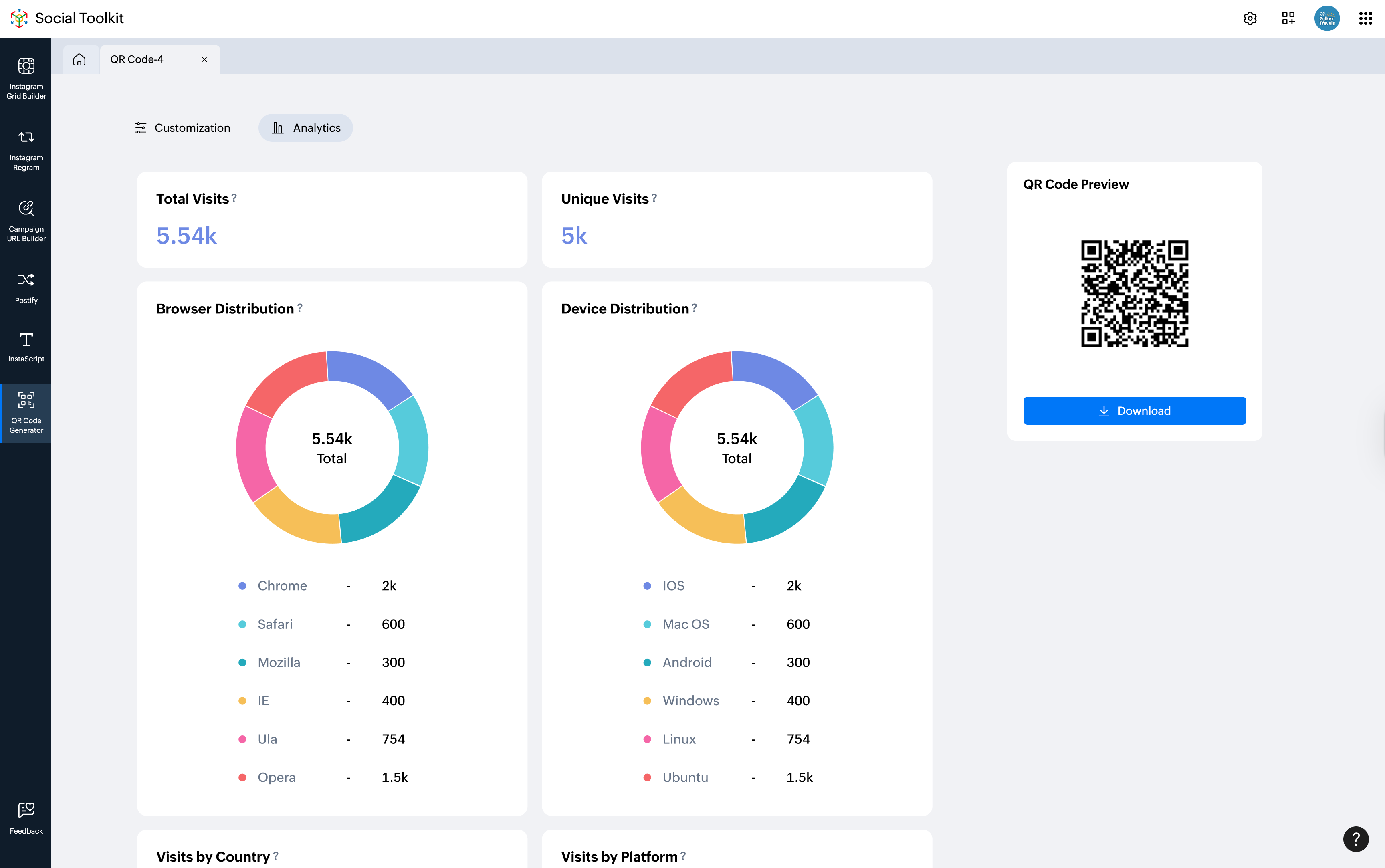This screenshot has height=868, width=1385.
Task: Open InstaScript in the sidebar
Action: (x=26, y=347)
